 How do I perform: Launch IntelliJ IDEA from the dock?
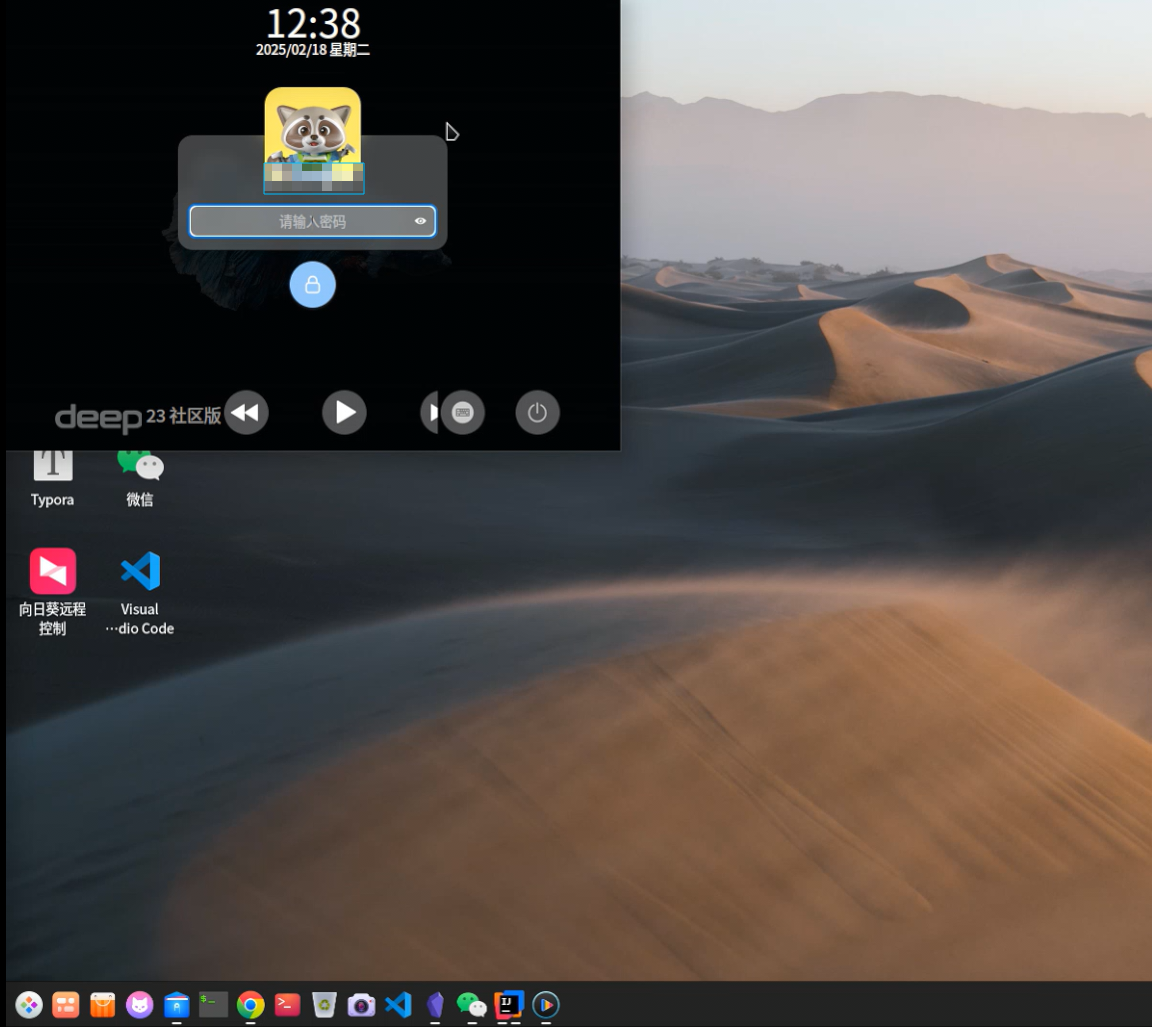[508, 1004]
